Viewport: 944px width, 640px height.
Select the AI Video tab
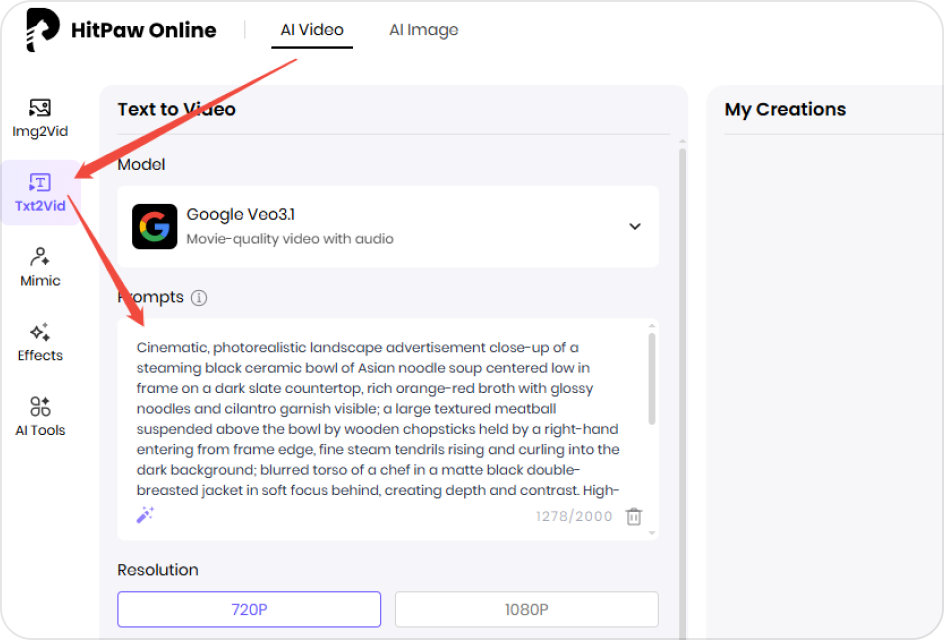[311, 30]
